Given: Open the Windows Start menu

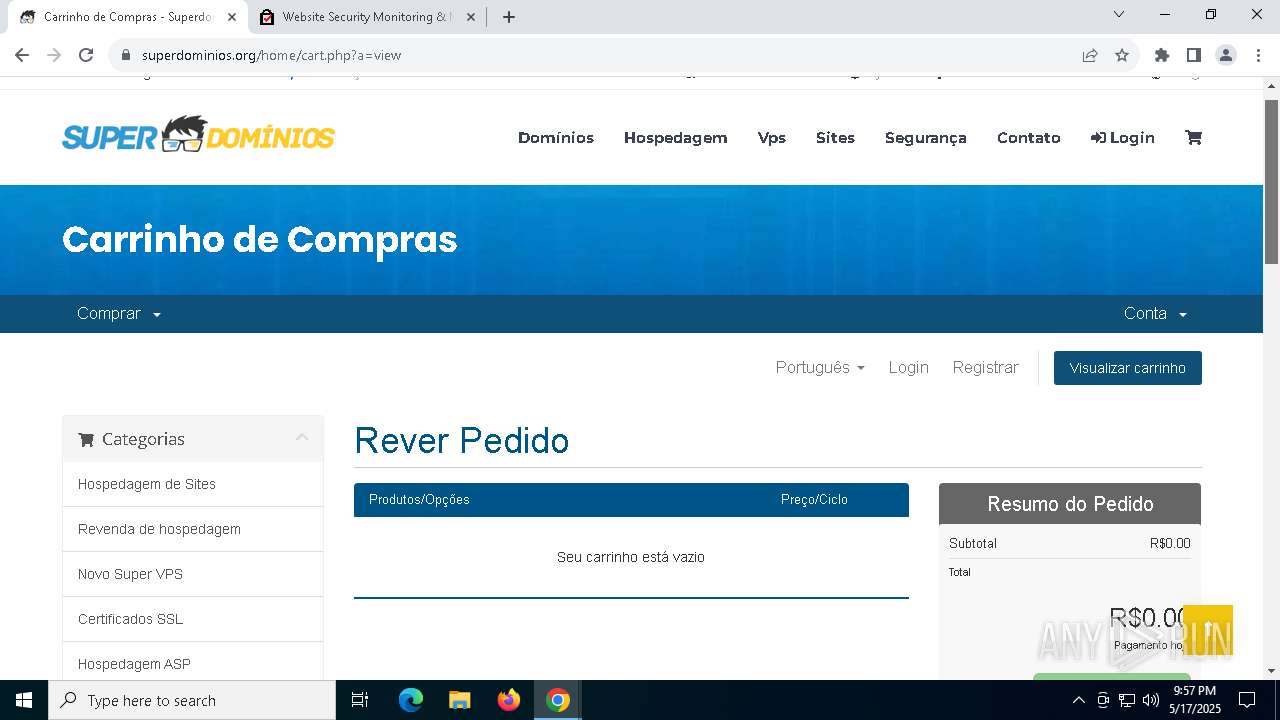Looking at the screenshot, I should [x=24, y=700].
